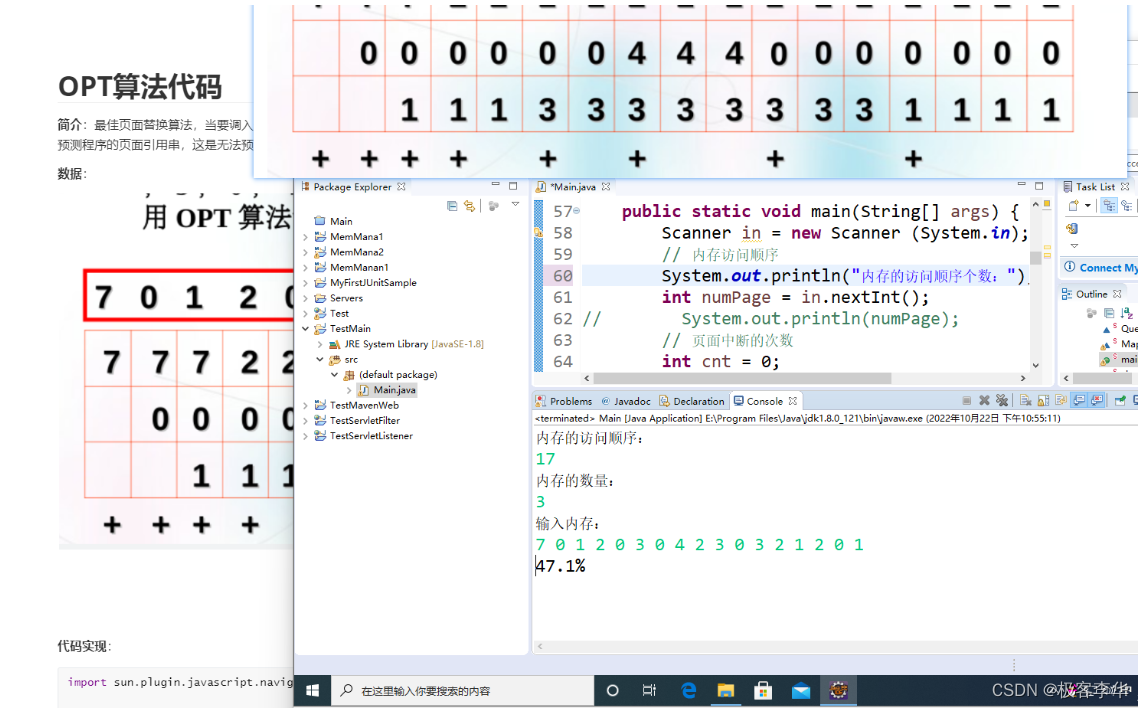Toggle show console on standard output change
This screenshot has height=709, width=1145.
coord(1079,401)
